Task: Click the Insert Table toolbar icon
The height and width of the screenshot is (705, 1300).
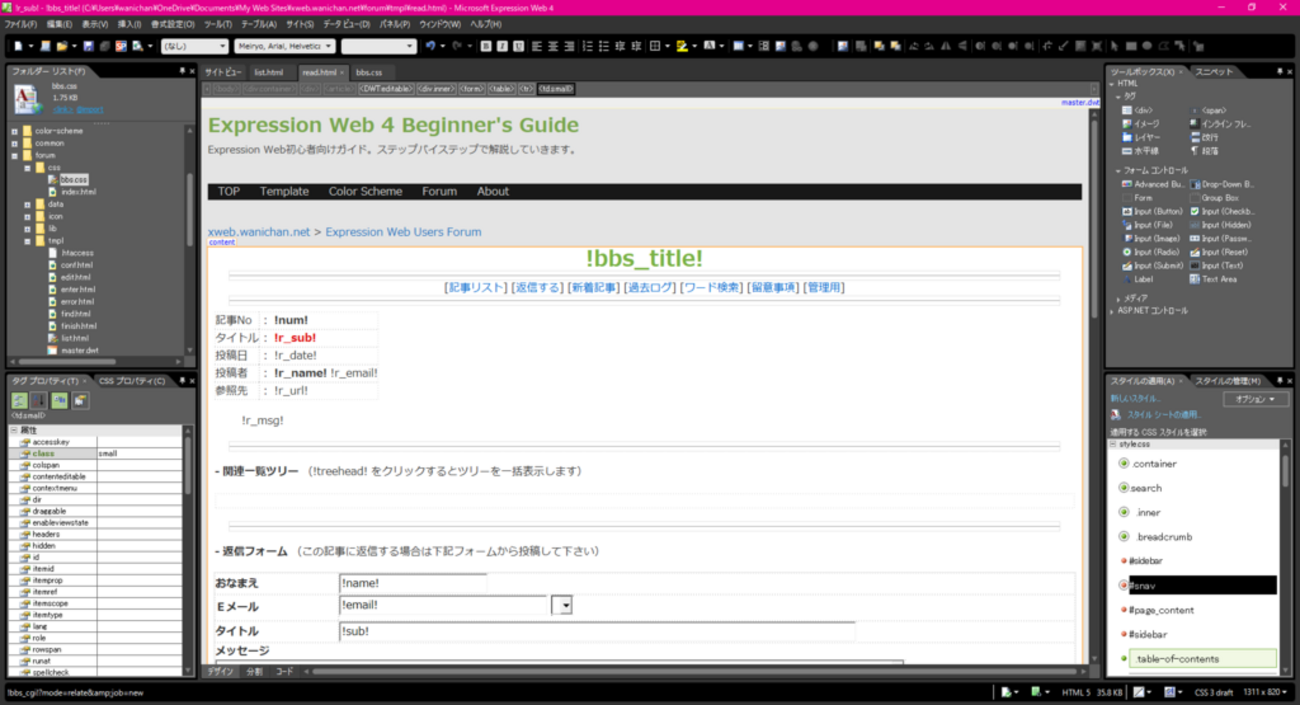Action: click(x=738, y=46)
